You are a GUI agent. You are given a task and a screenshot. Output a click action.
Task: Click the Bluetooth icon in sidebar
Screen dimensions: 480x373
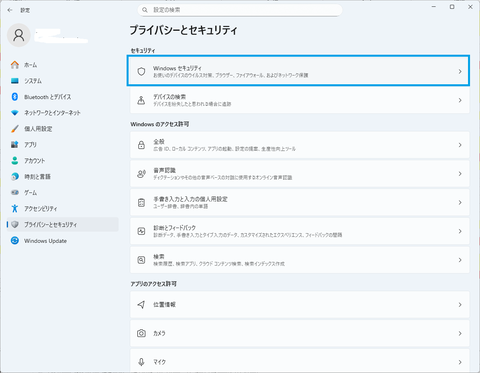pos(15,97)
